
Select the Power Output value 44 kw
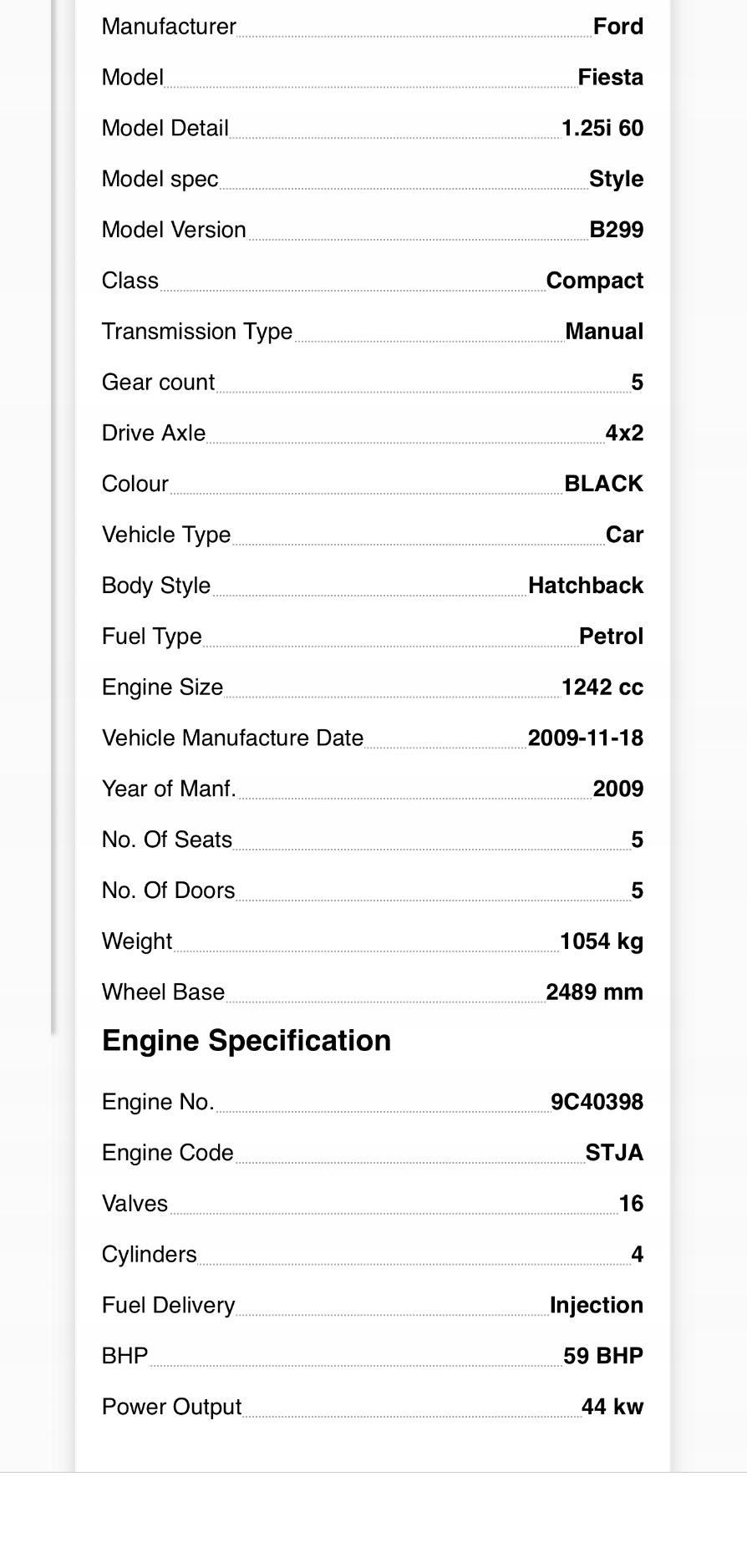612,1407
